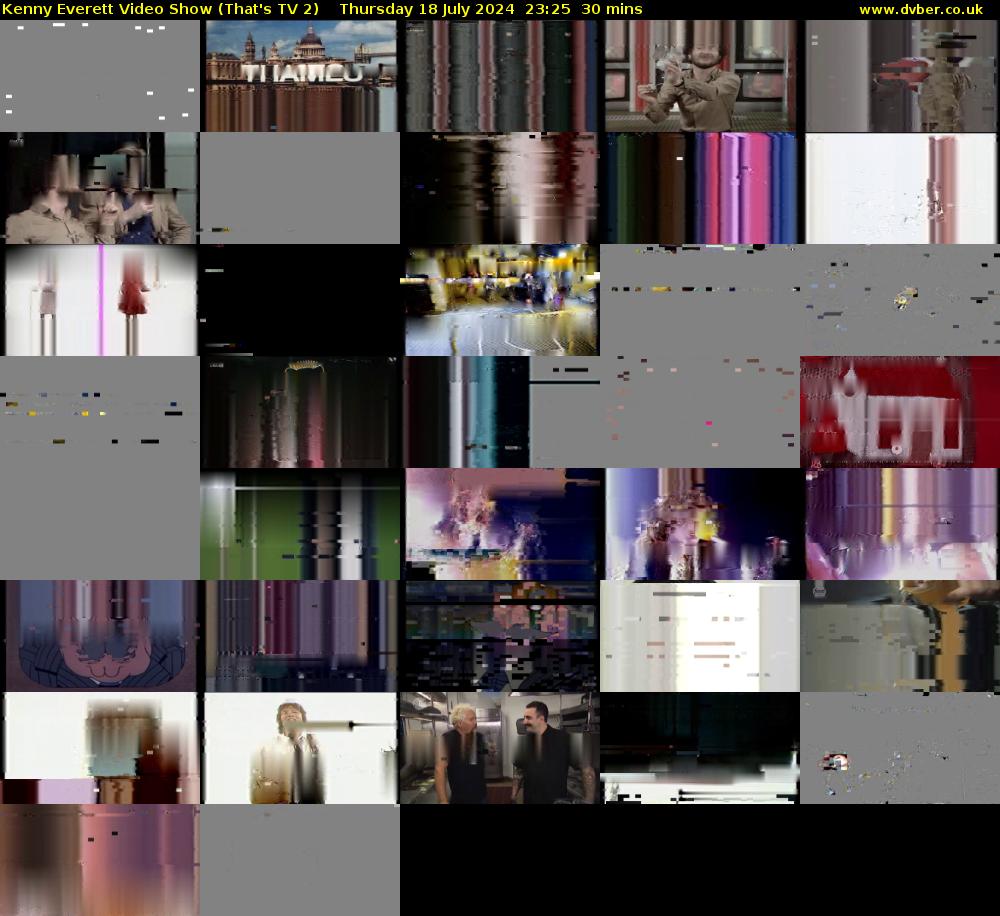Select the pink and purple explosion thumbnail
1000x916 pixels.
pos(500,524)
